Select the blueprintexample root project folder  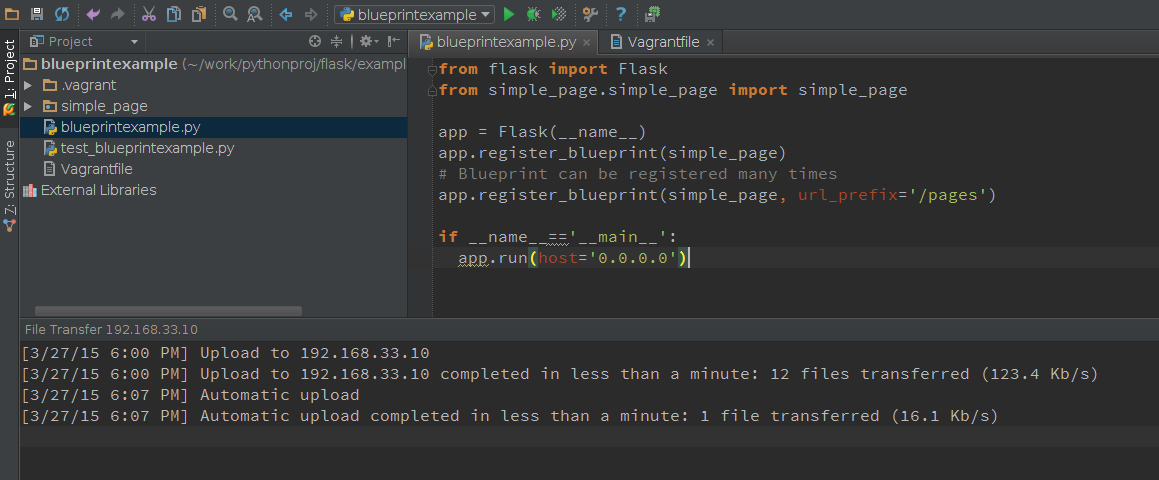coord(214,64)
